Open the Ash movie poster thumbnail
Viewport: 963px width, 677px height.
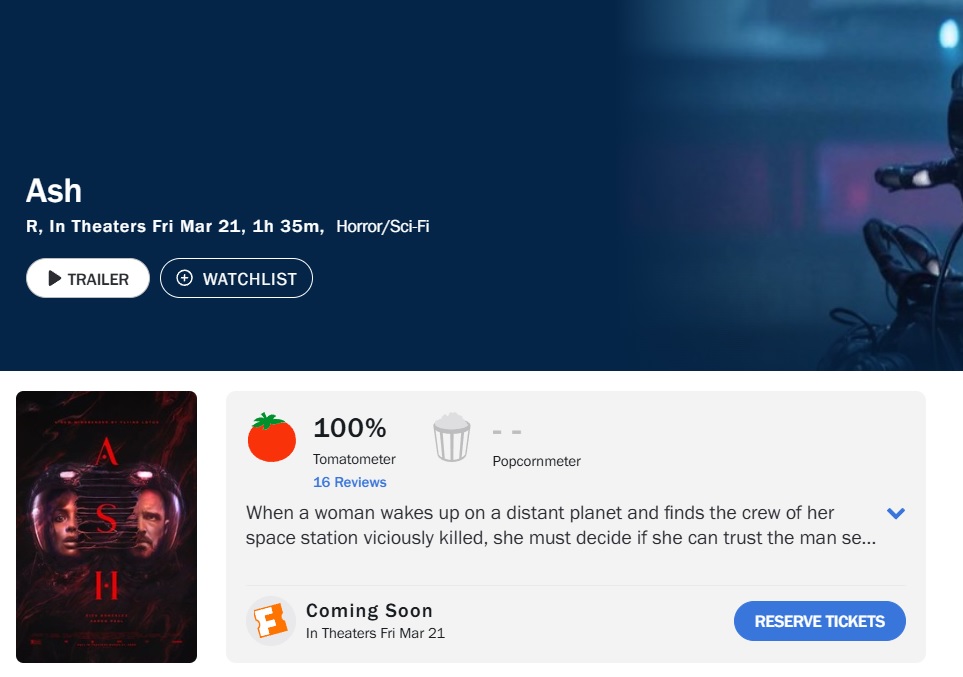pyautogui.click(x=107, y=527)
